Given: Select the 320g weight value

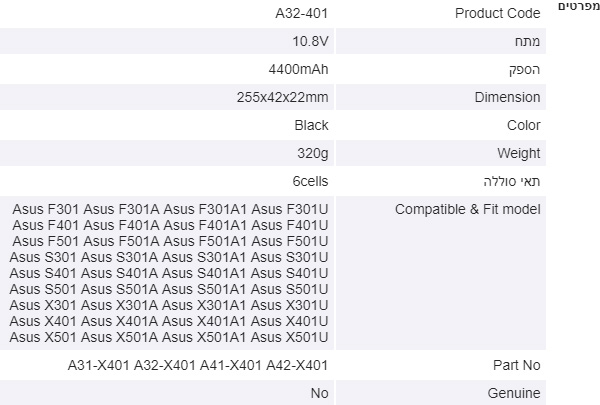Looking at the screenshot, I should tap(313, 154).
